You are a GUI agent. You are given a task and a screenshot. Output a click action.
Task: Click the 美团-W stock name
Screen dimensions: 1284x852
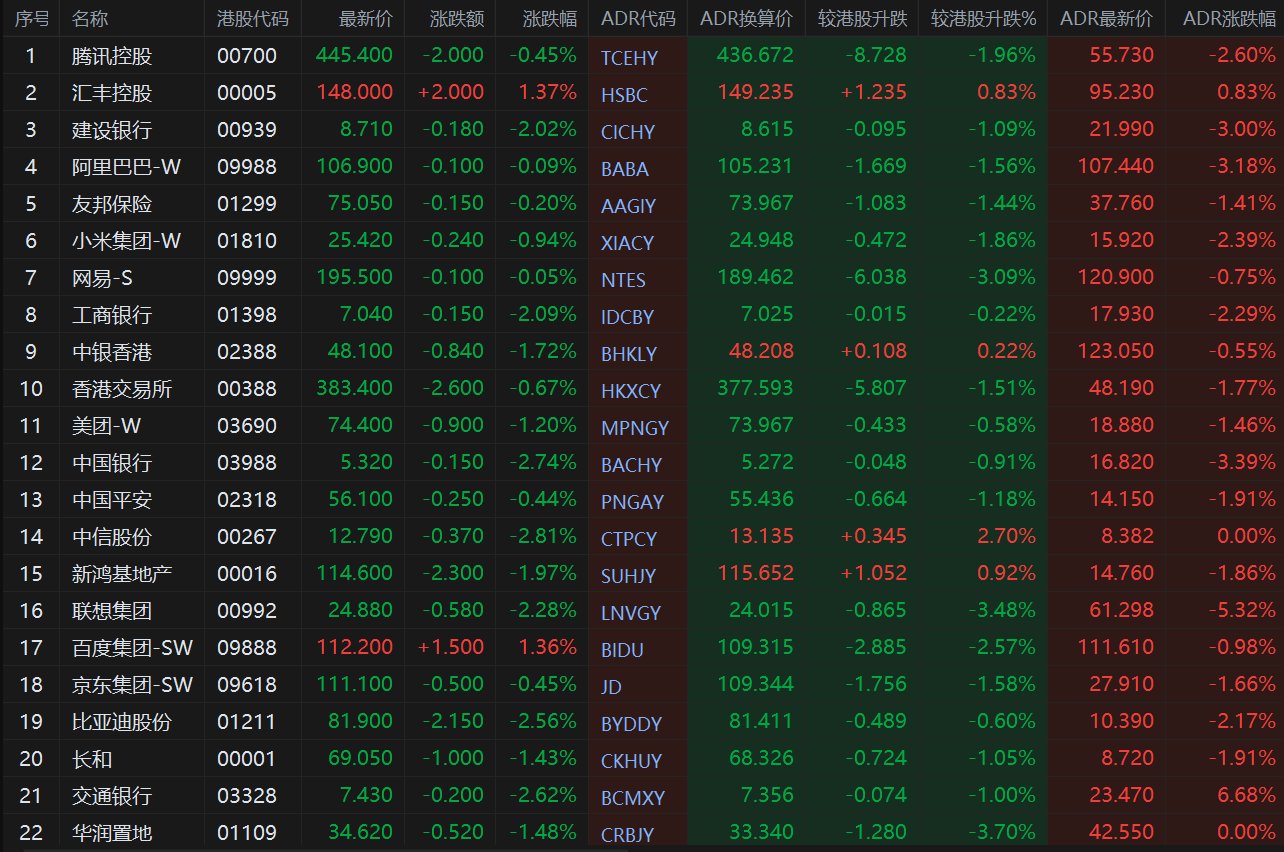pos(107,426)
